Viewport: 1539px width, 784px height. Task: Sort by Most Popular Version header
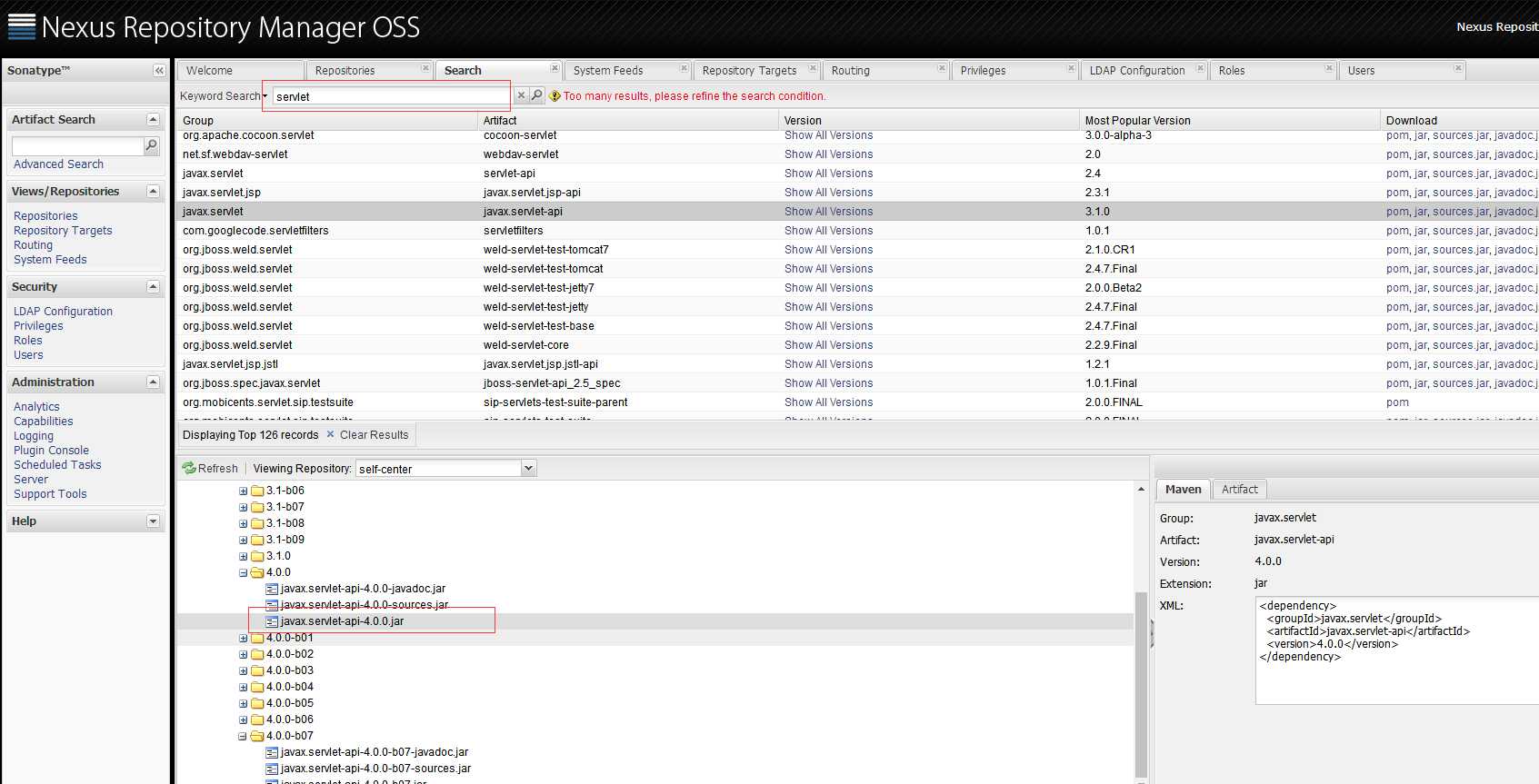click(x=1229, y=120)
